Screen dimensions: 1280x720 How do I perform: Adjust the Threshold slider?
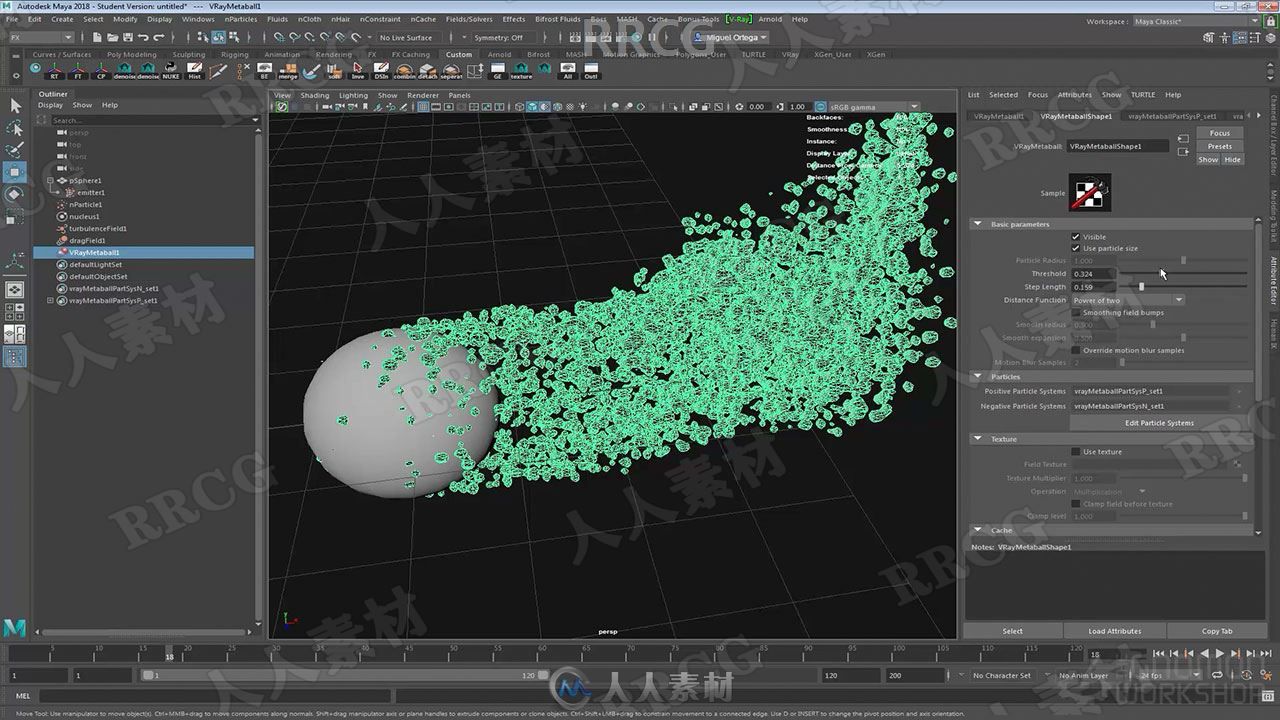coord(1183,273)
